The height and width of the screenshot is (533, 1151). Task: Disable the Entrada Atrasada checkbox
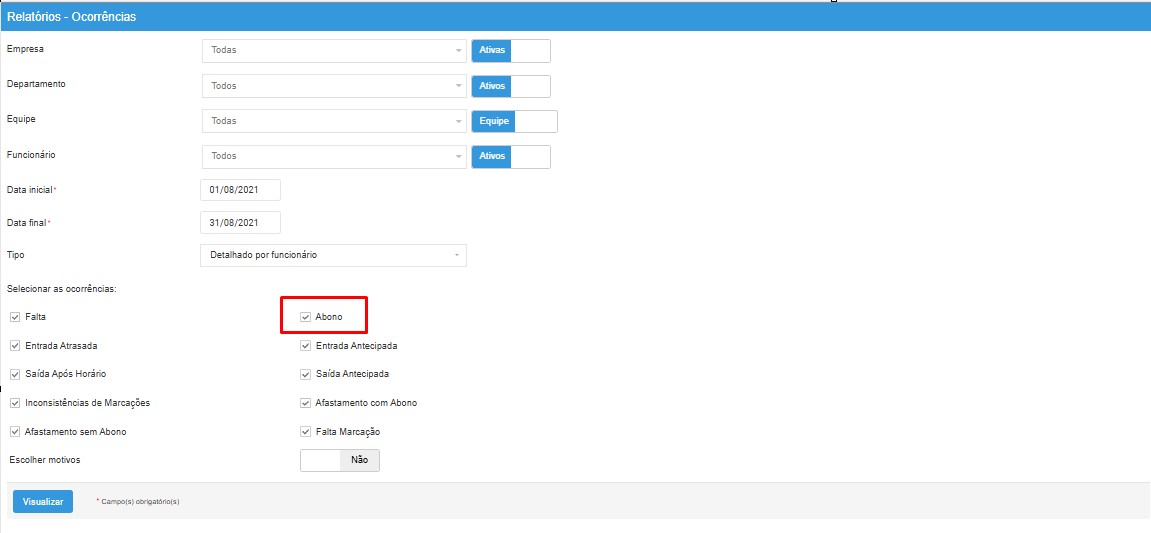pos(14,346)
